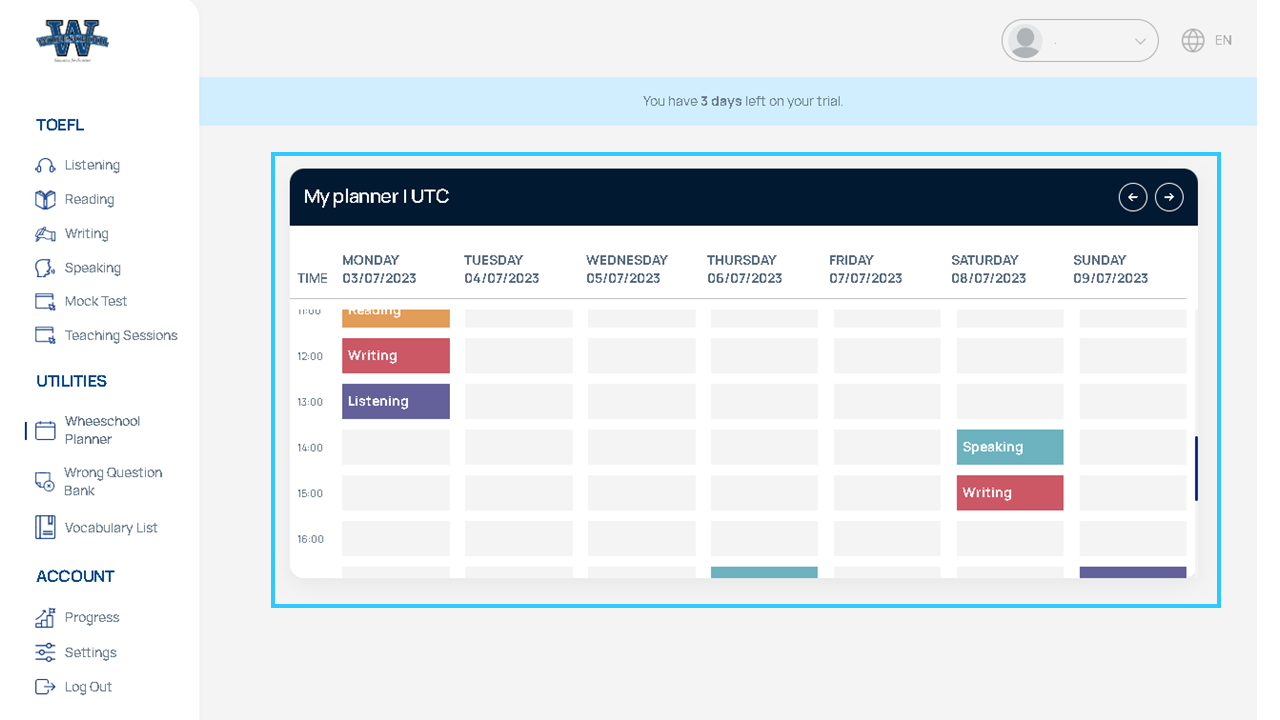Image resolution: width=1280 pixels, height=720 pixels.
Task: Click the Log Out door icon
Action: (x=45, y=687)
